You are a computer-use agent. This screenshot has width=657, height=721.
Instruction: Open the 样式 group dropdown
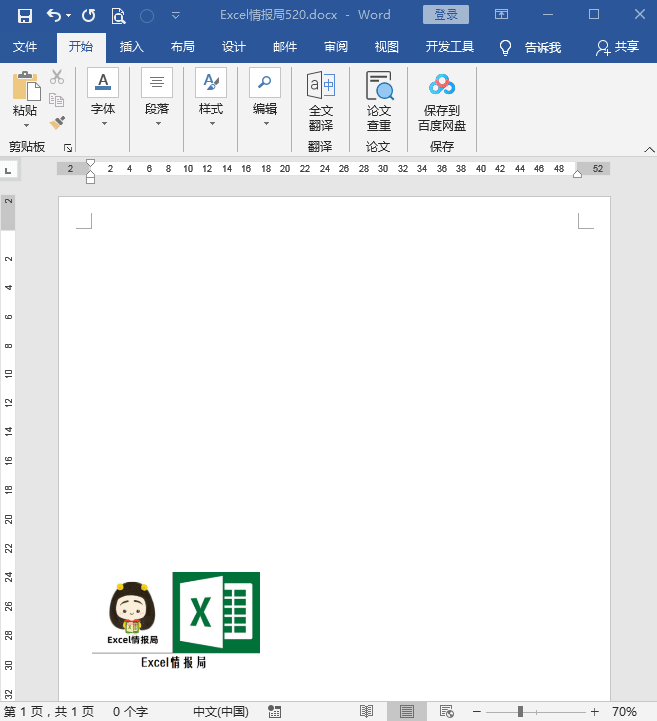211,97
